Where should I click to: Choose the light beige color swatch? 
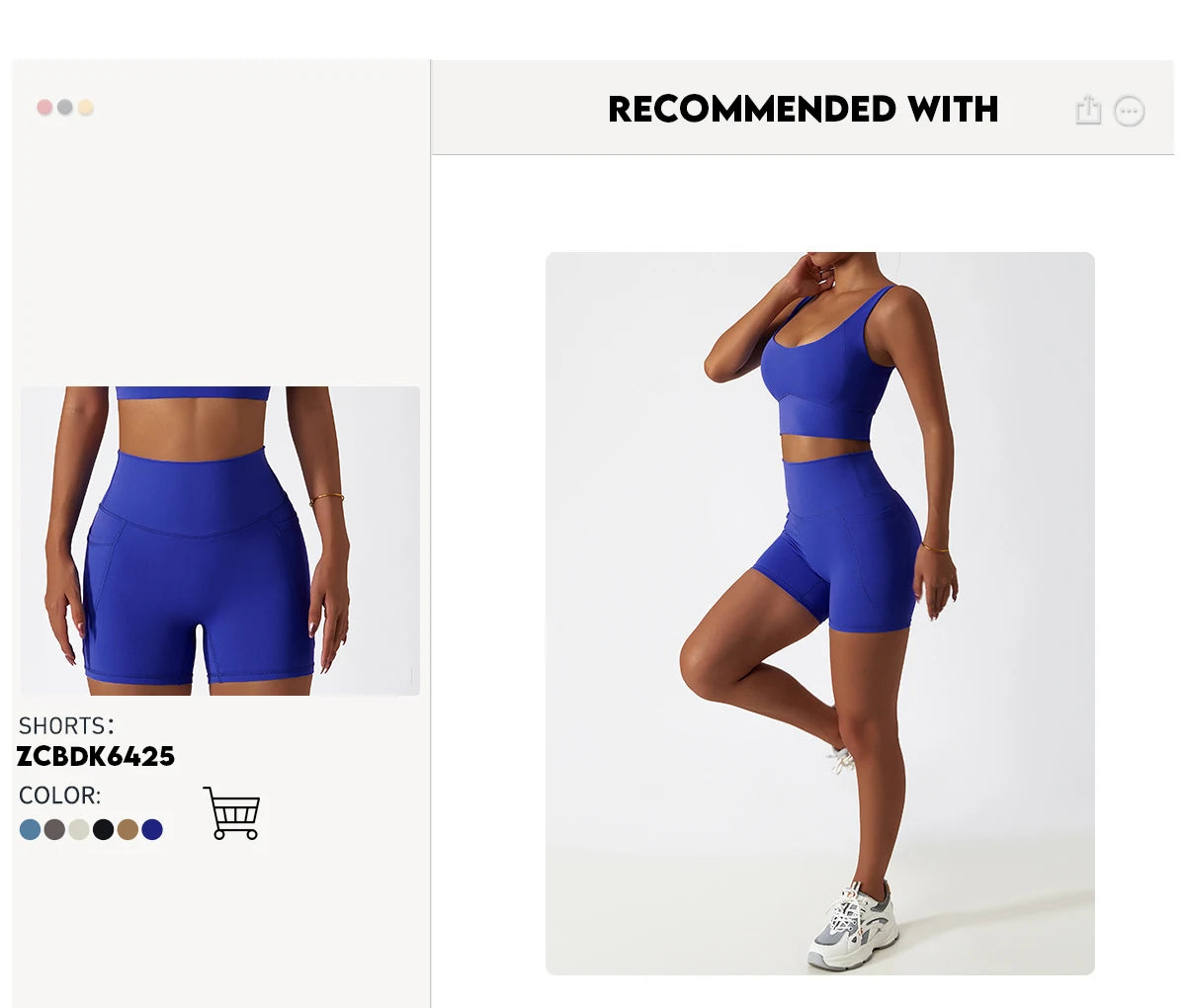point(79,829)
